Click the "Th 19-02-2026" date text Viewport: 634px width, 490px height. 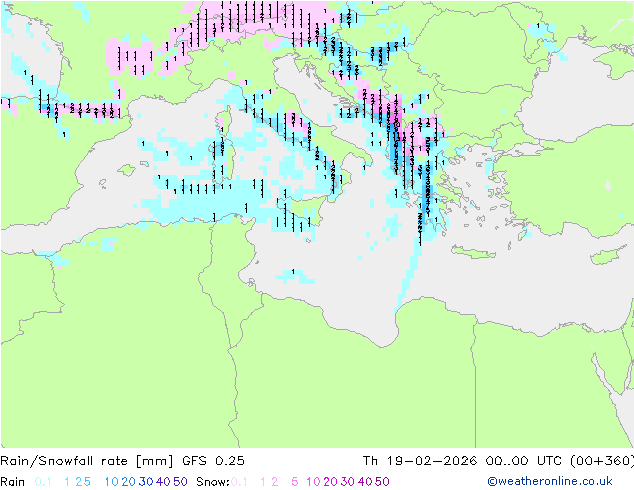click(420, 461)
